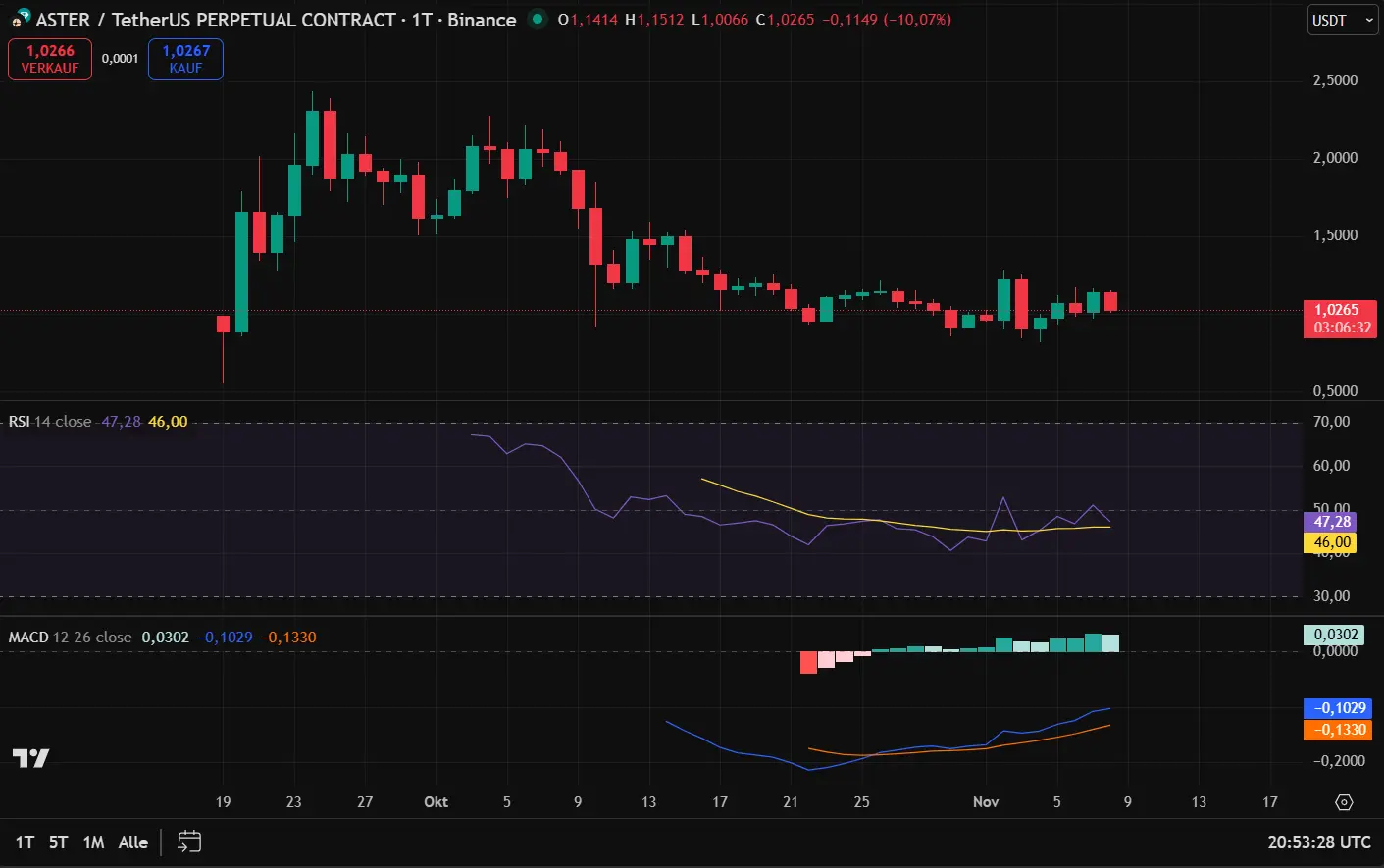
Task: Switch to the 5T timeframe tab
Action: [58, 842]
